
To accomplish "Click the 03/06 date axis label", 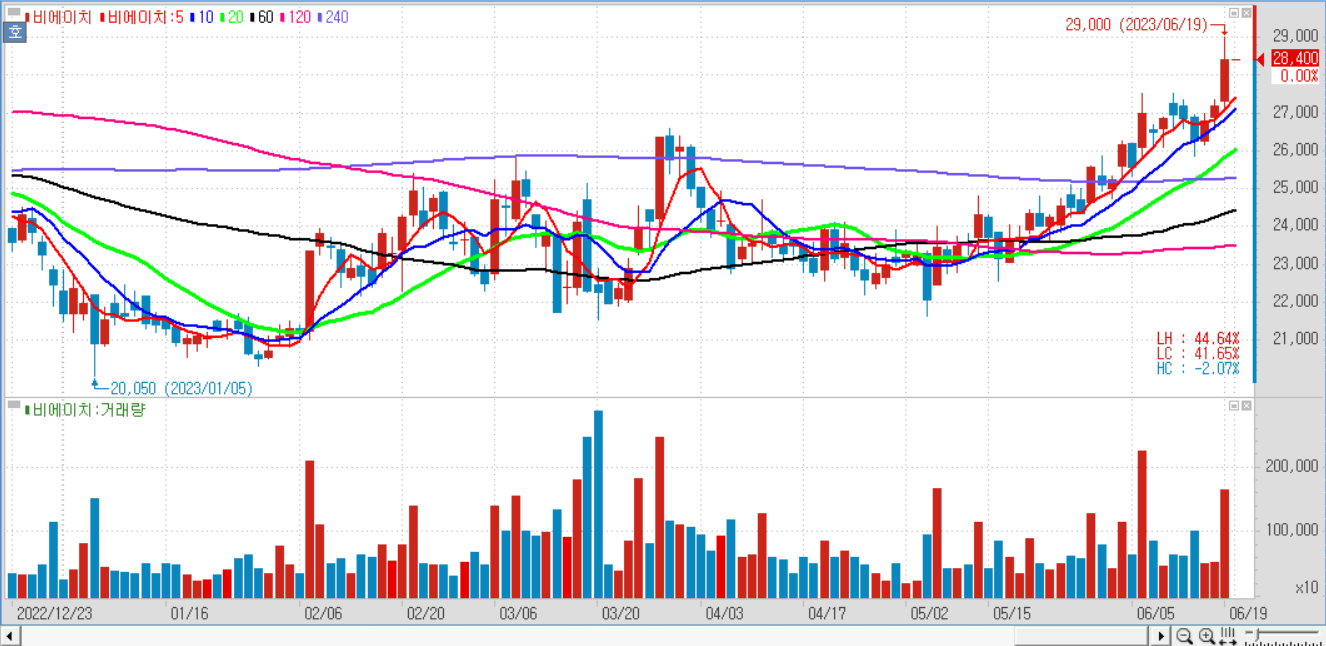I will pyautogui.click(x=517, y=612).
